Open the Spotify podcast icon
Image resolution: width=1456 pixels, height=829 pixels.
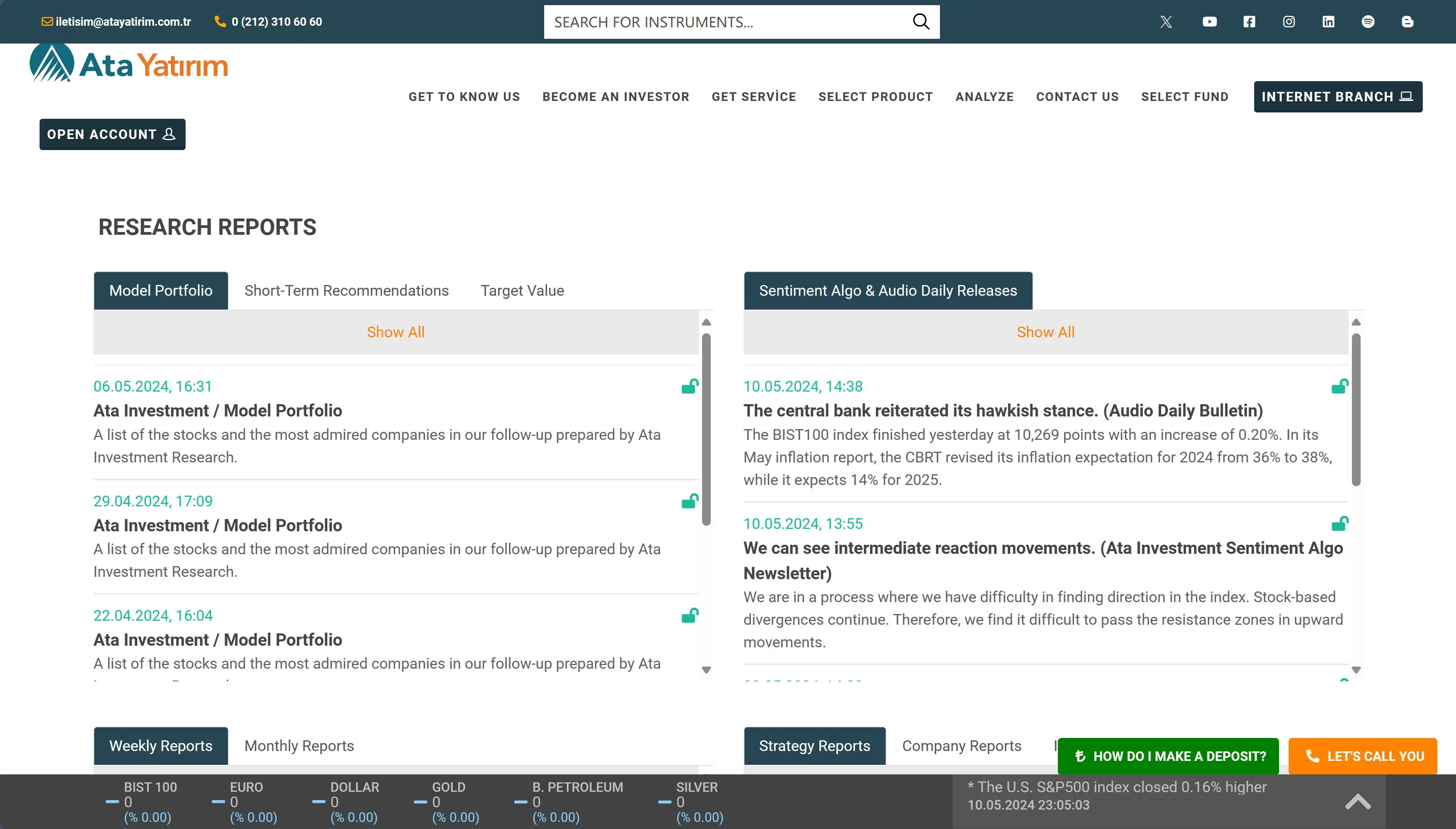[1368, 22]
